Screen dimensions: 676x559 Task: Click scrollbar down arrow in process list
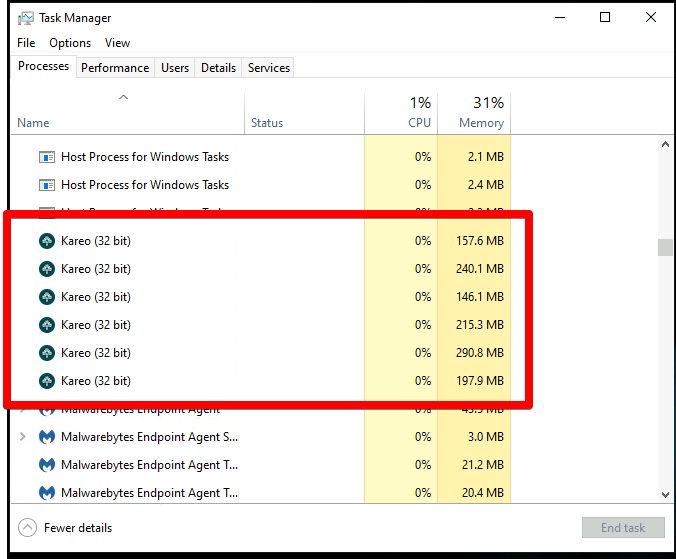coord(665,494)
